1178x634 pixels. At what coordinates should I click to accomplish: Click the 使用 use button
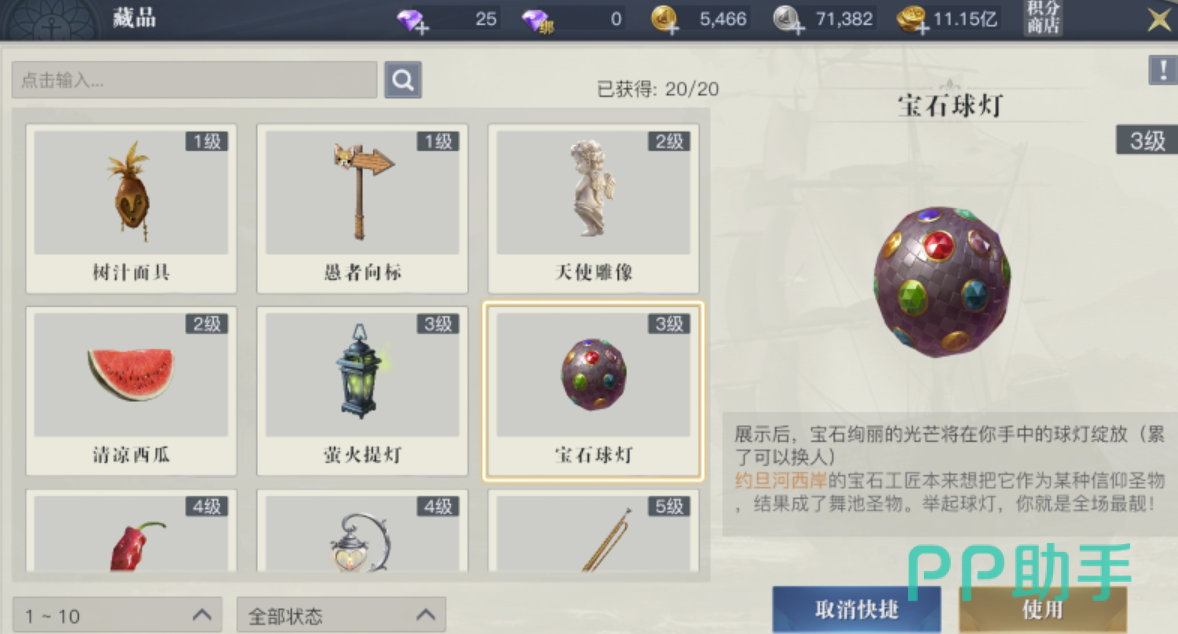(1043, 609)
